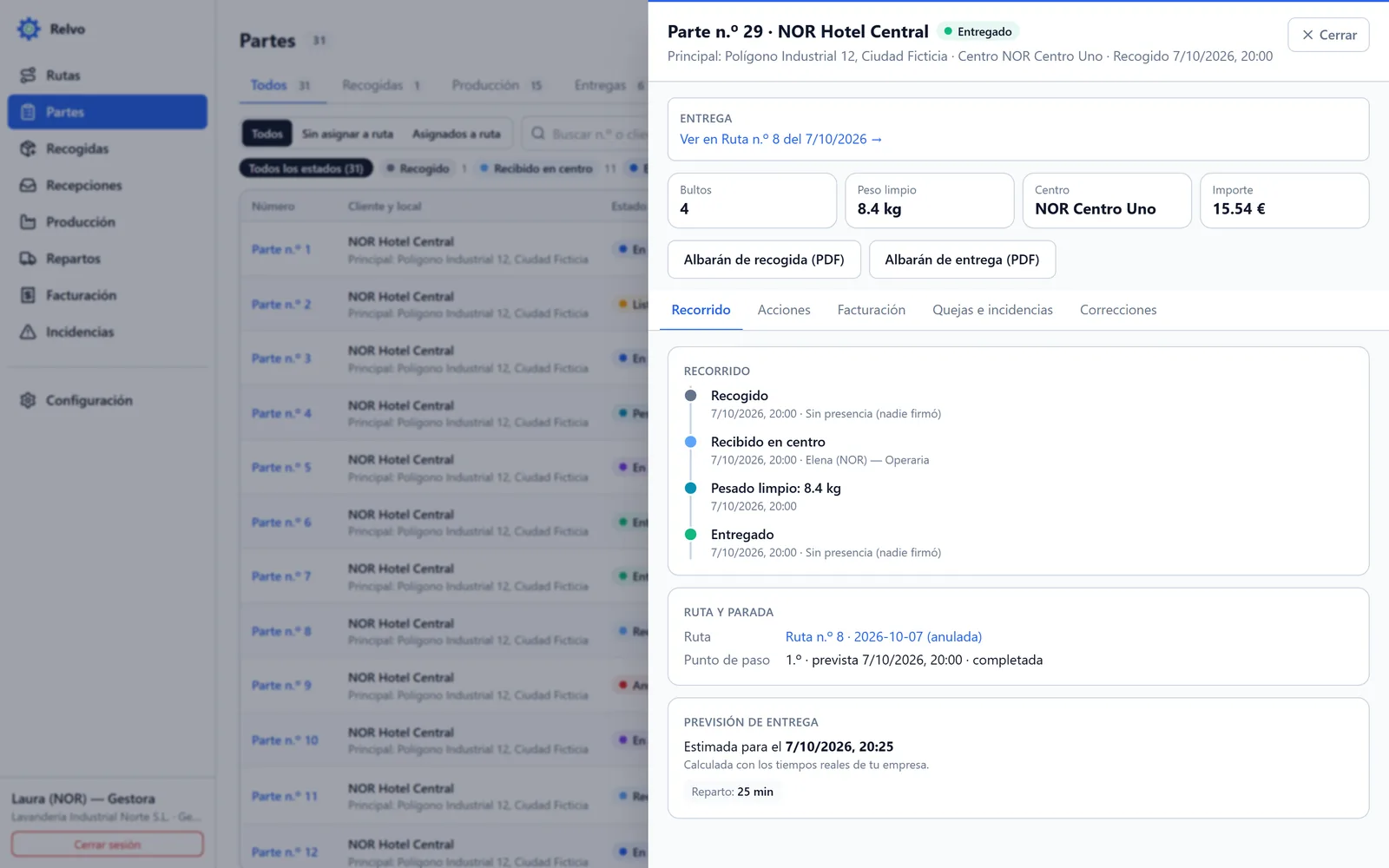The image size is (1389, 868).
Task: Select the Producción tab in Partes list
Action: pyautogui.click(x=497, y=85)
